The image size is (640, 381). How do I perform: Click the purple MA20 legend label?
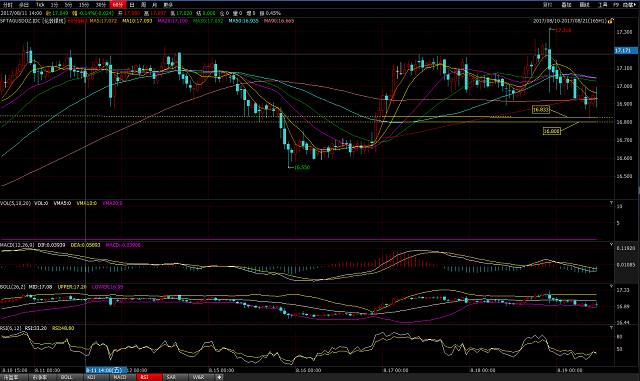coord(173,20)
